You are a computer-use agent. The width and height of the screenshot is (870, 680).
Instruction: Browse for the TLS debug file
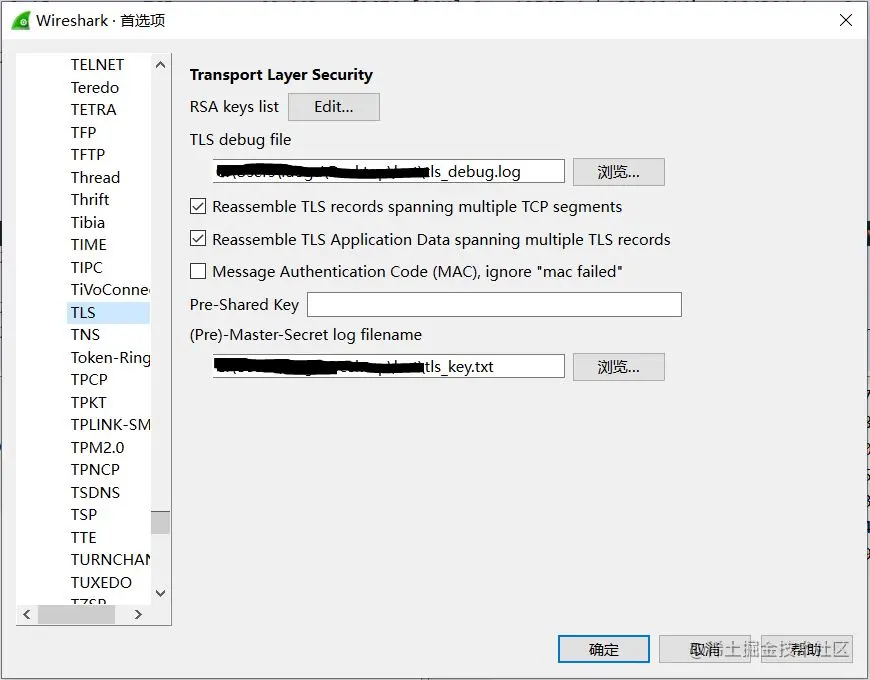tap(618, 172)
